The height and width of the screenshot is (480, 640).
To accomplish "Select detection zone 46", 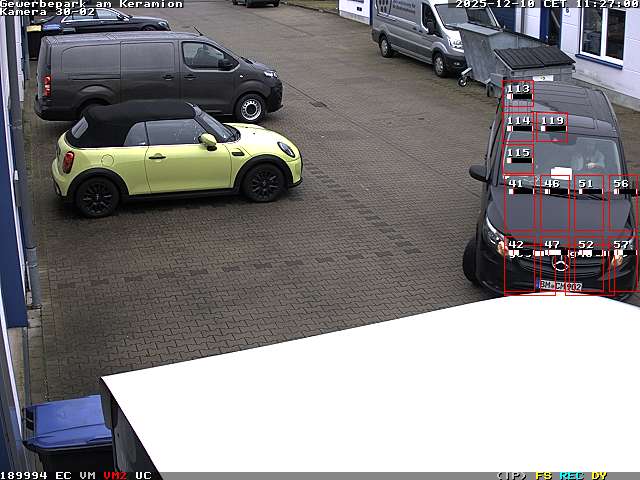I will pyautogui.click(x=555, y=205).
